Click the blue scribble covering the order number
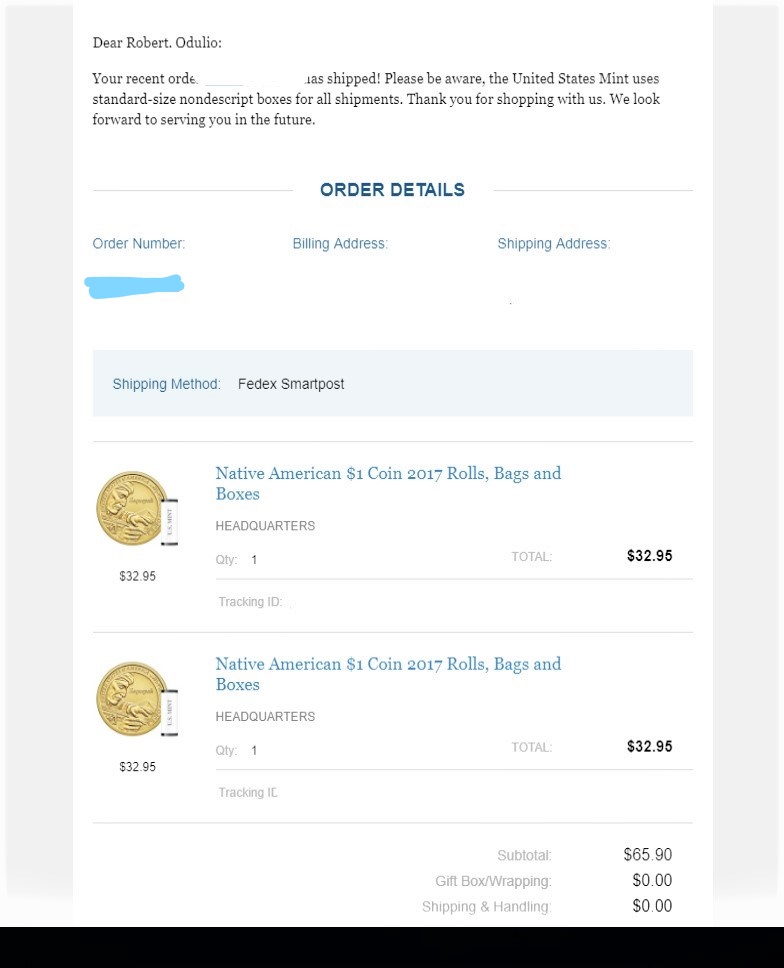This screenshot has height=968, width=784. tap(134, 285)
